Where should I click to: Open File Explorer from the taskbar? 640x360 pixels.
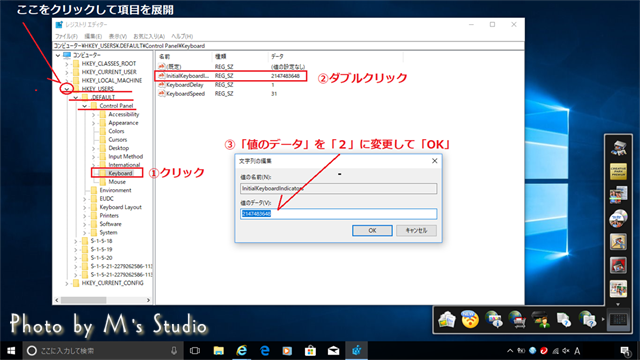(219, 351)
